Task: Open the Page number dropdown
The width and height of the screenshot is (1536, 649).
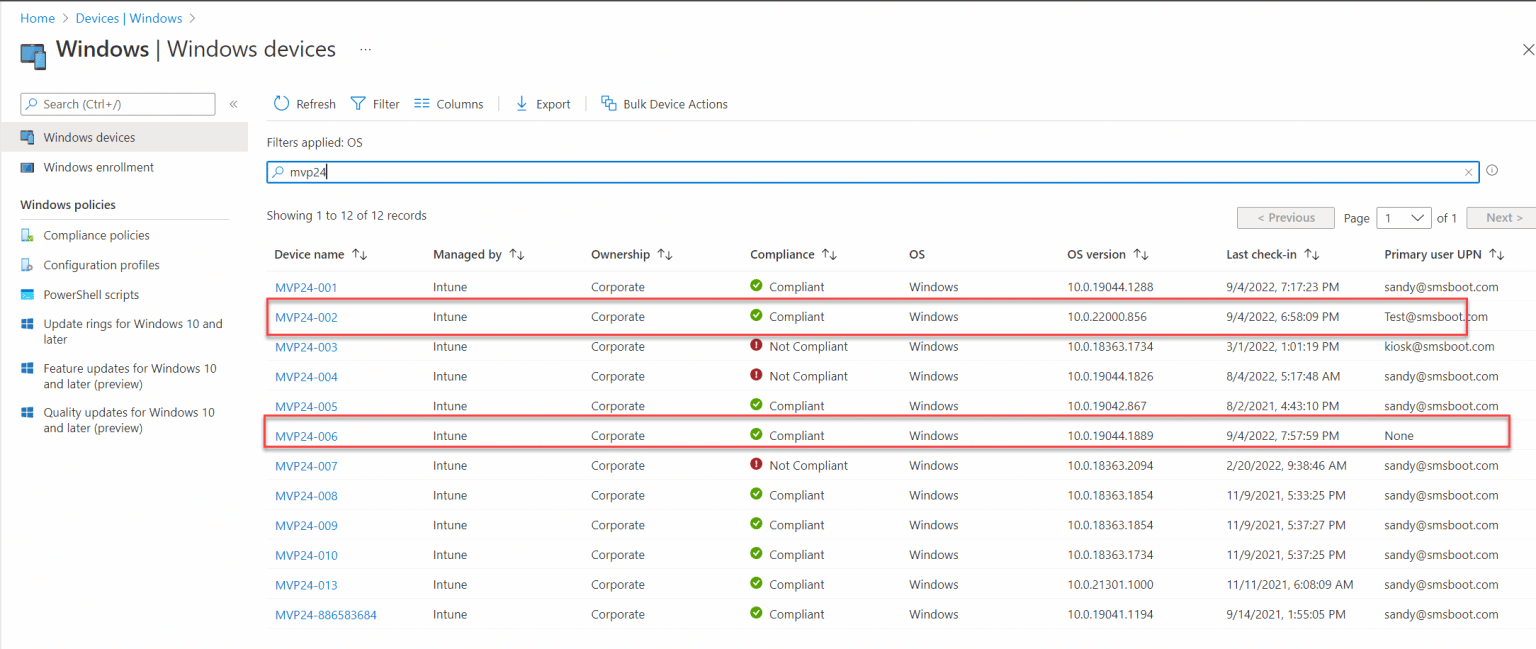Action: 1403,217
